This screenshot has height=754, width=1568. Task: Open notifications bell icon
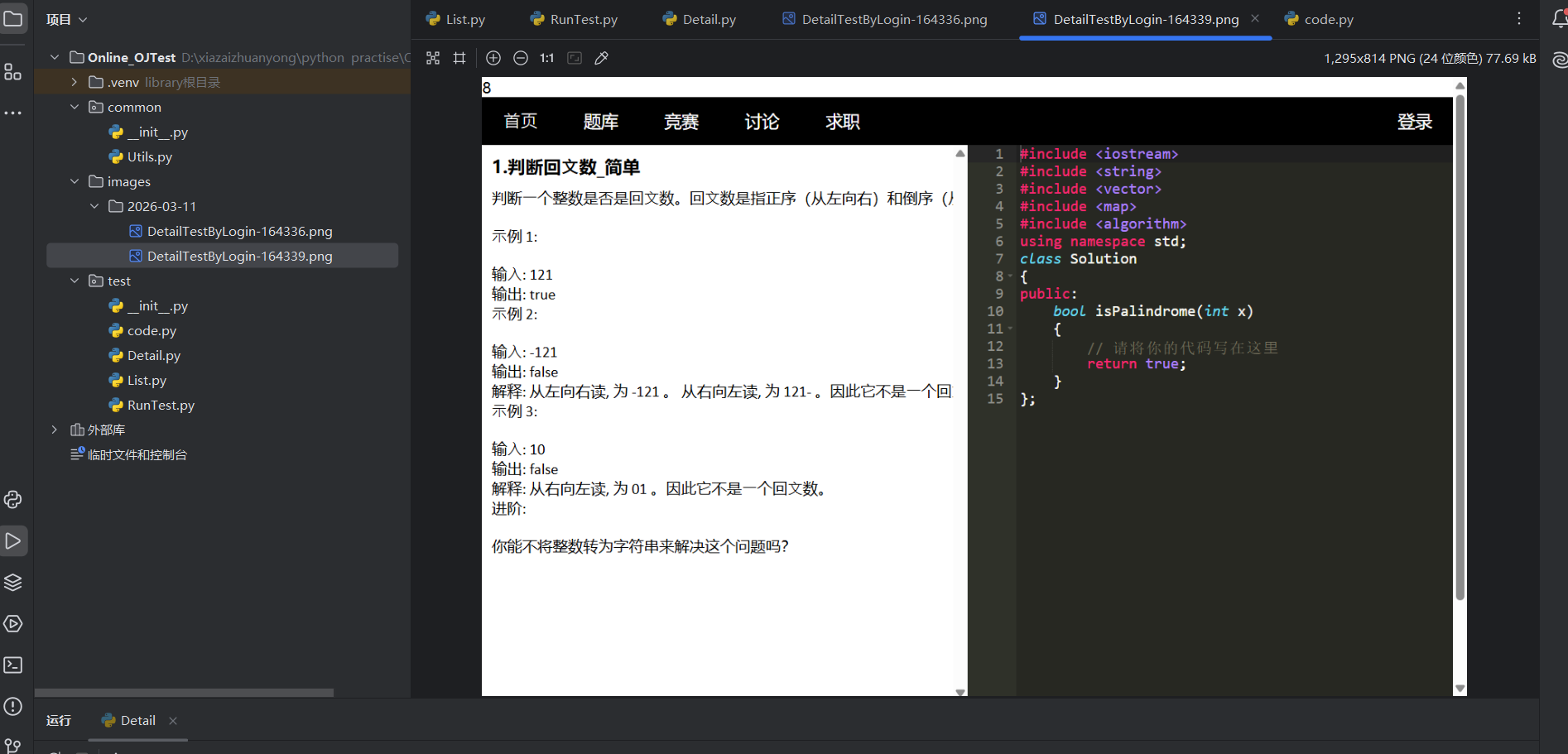[1560, 18]
